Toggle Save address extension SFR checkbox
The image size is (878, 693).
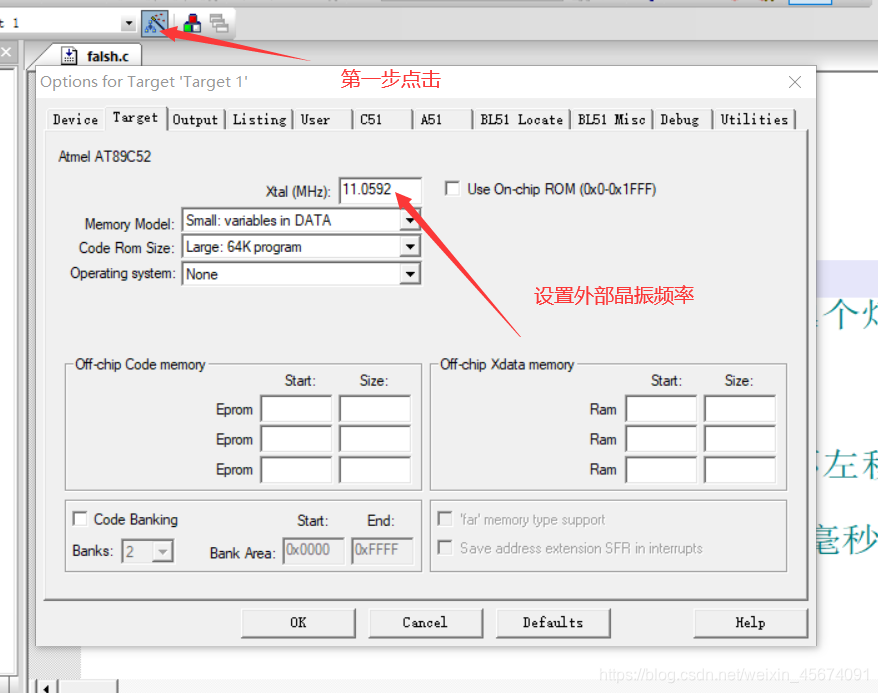[445, 547]
